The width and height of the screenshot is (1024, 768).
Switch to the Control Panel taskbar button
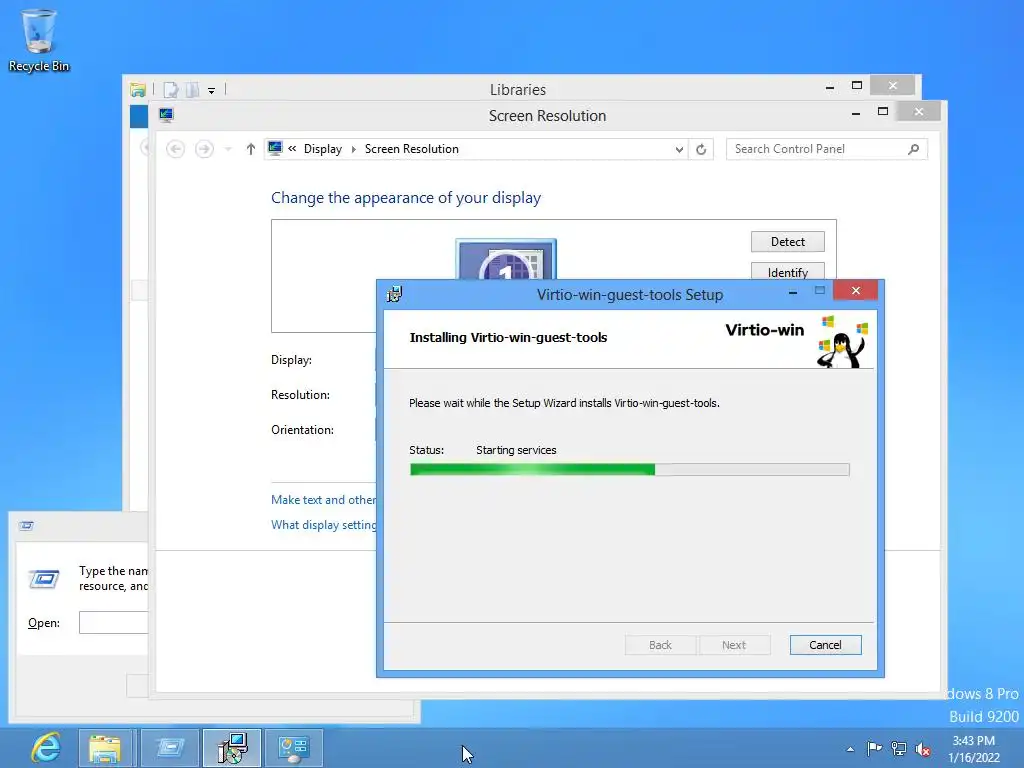[293, 748]
